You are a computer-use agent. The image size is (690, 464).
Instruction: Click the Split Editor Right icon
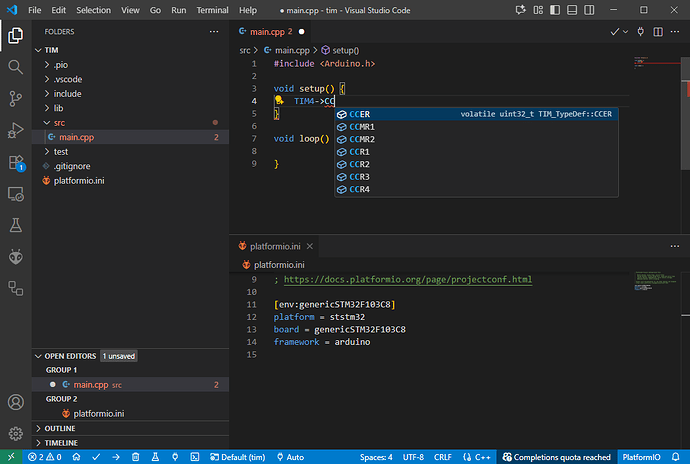tap(657, 32)
